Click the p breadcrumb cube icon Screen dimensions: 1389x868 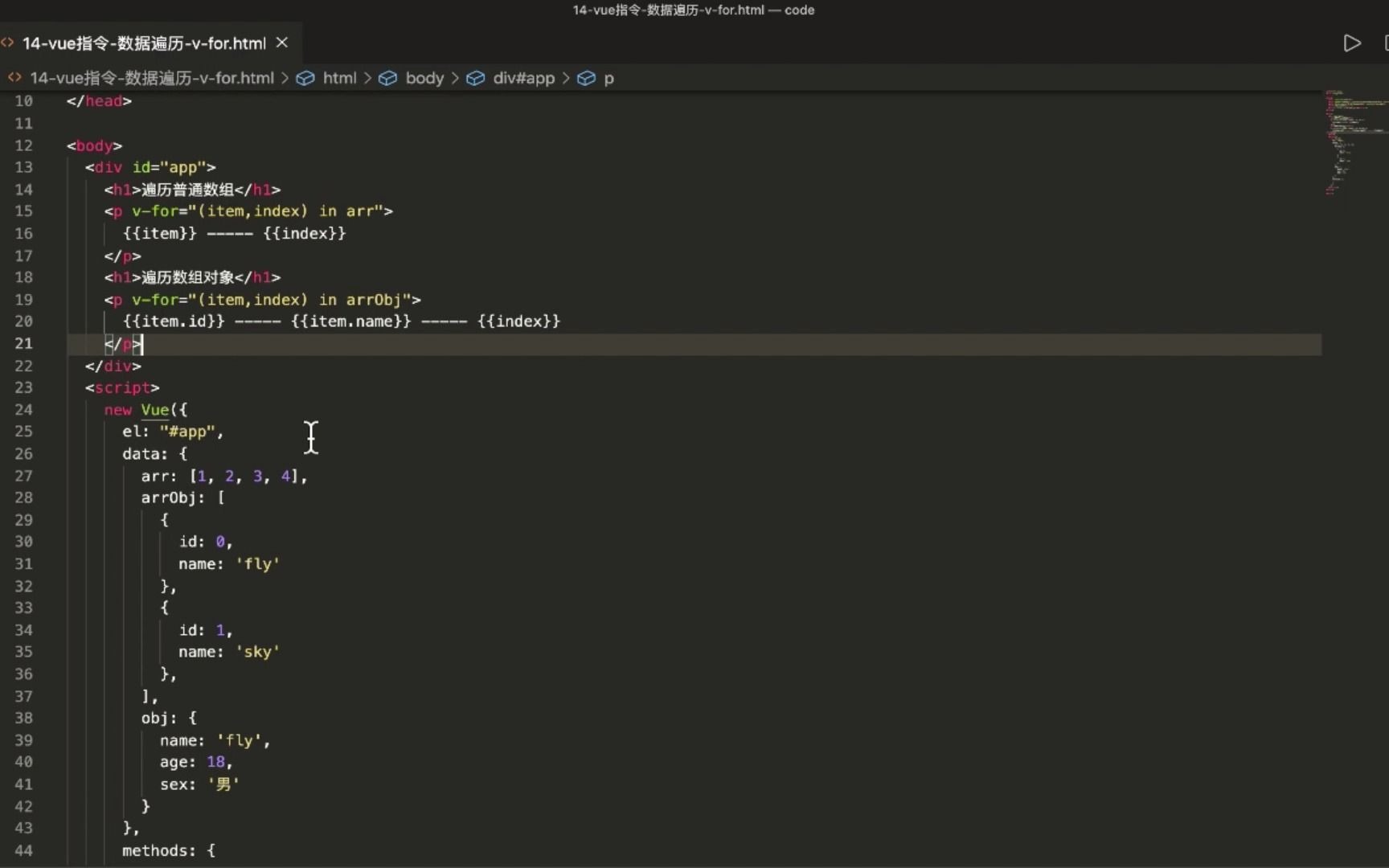point(587,78)
